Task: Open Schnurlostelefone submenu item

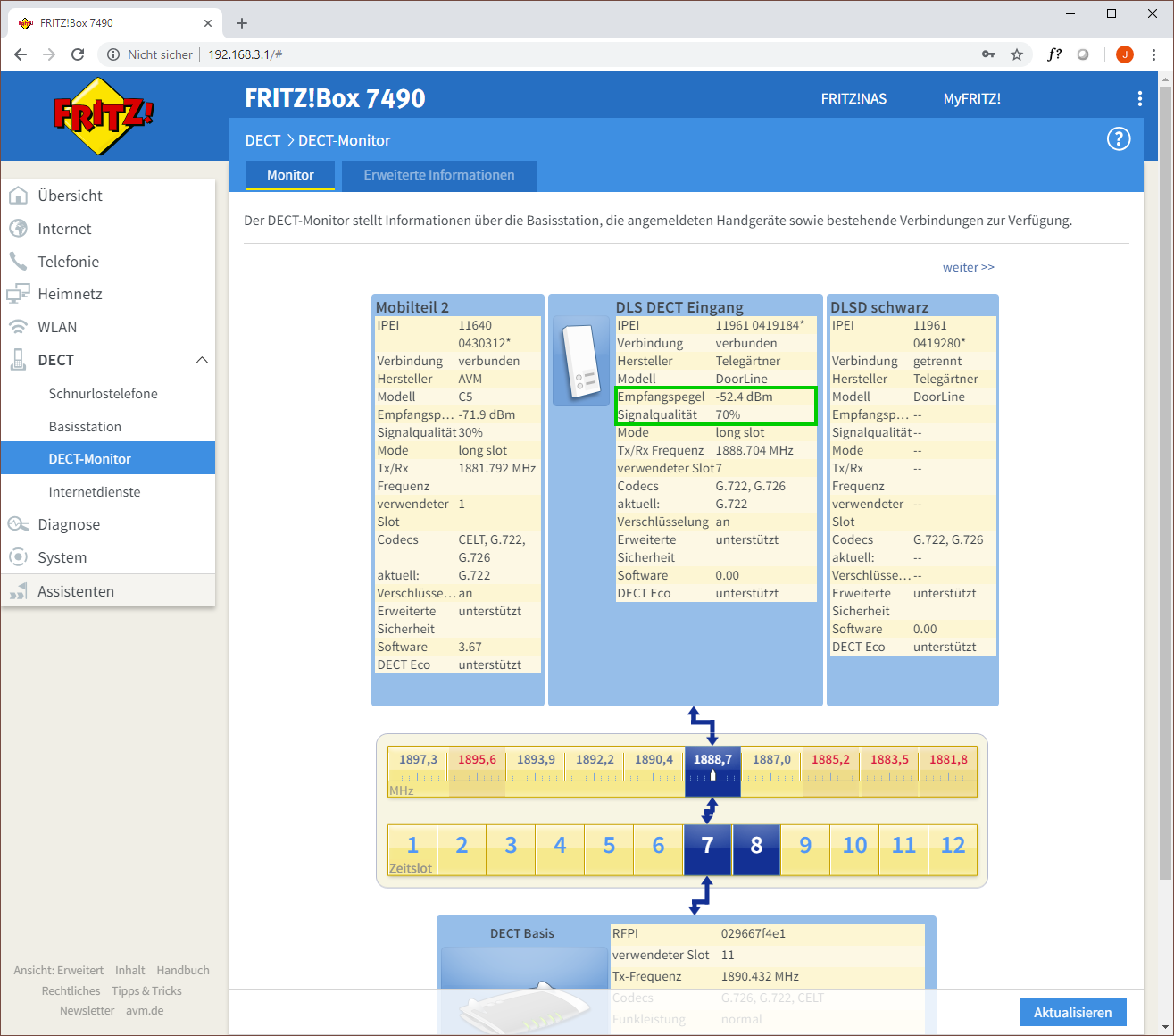Action: point(103,394)
